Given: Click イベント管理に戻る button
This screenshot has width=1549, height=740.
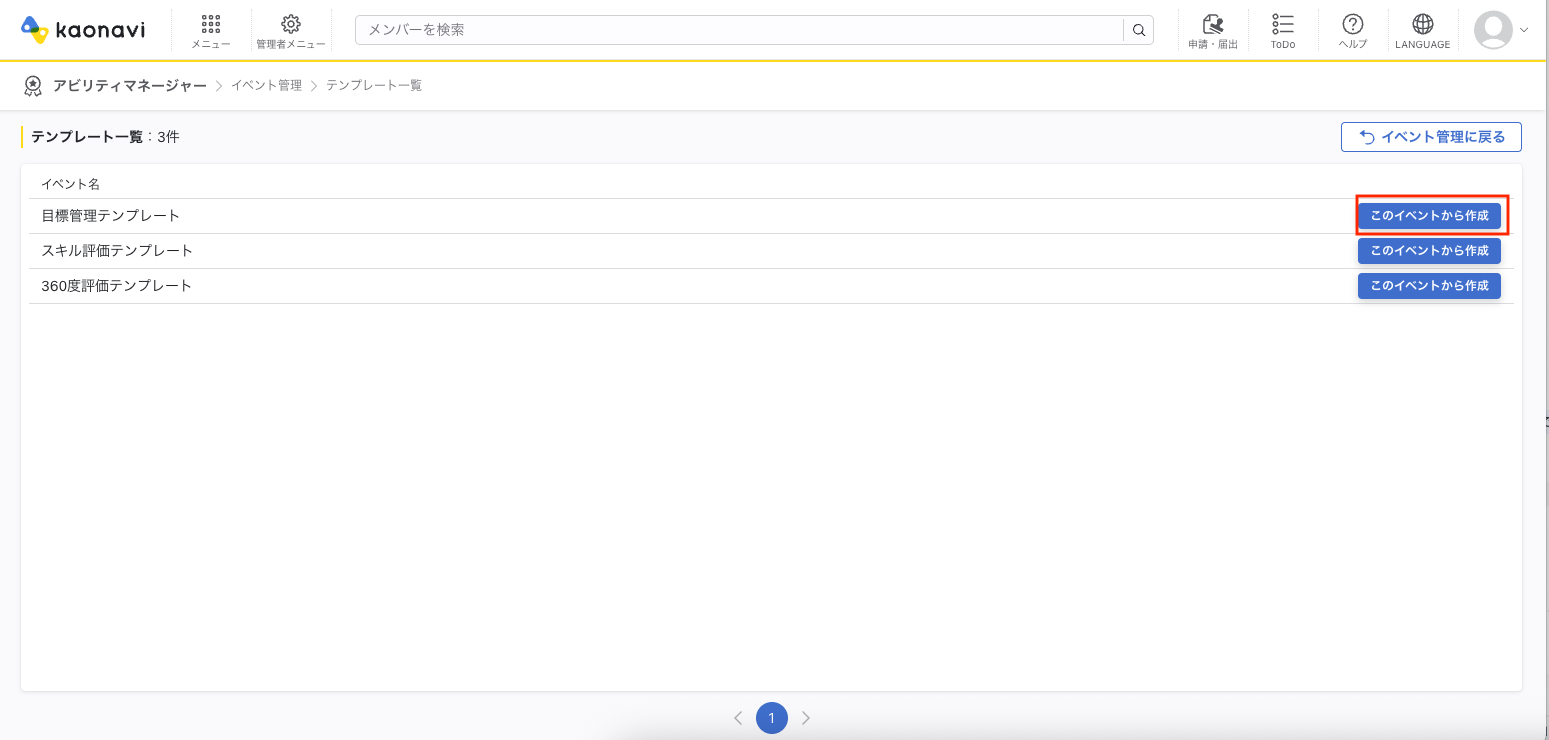Looking at the screenshot, I should [1431, 137].
